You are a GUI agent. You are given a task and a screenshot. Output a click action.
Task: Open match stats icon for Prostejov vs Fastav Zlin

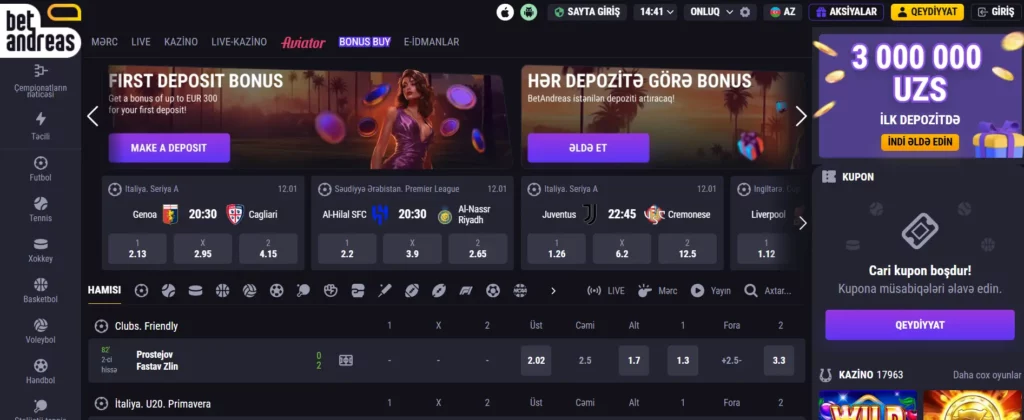click(346, 360)
